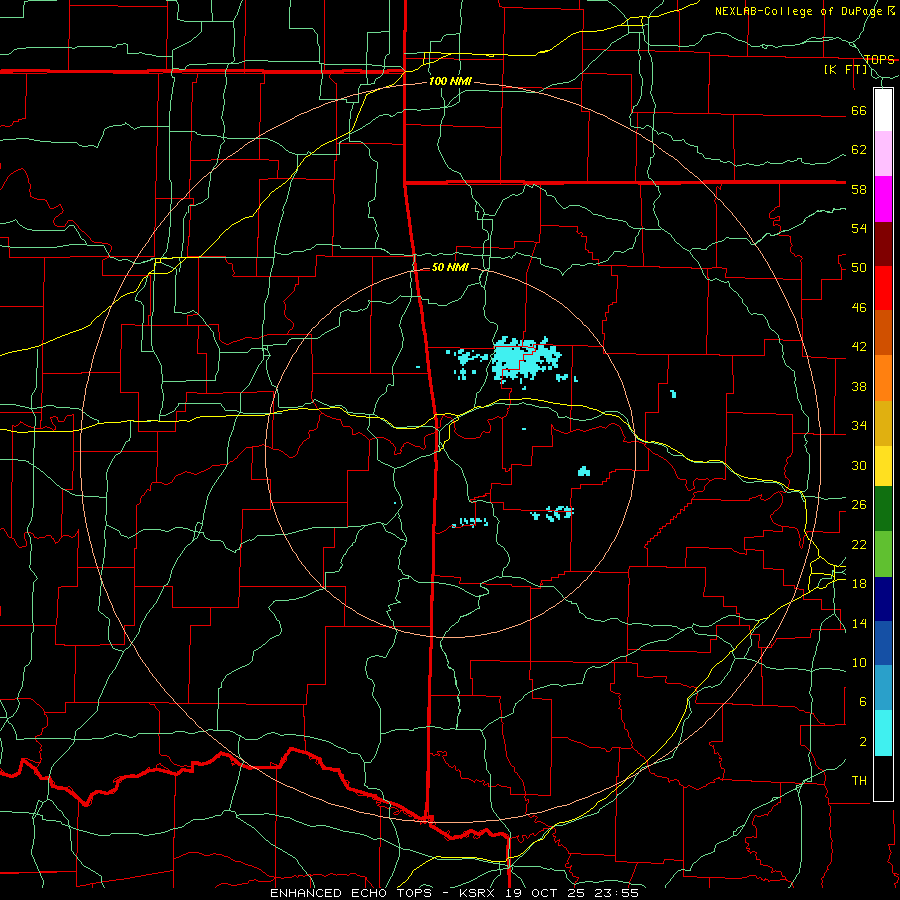Choose the light green legend swatch

[x=883, y=554]
